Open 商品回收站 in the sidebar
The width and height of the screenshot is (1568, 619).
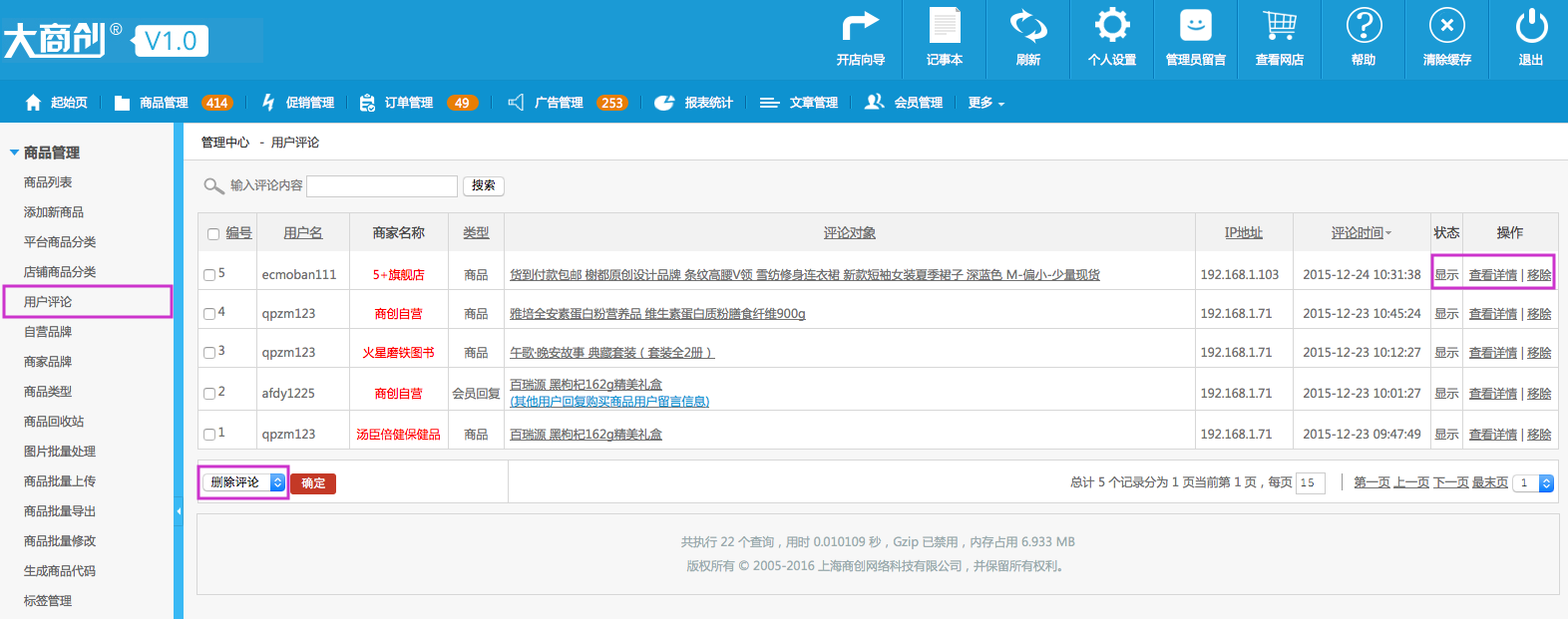click(x=54, y=422)
